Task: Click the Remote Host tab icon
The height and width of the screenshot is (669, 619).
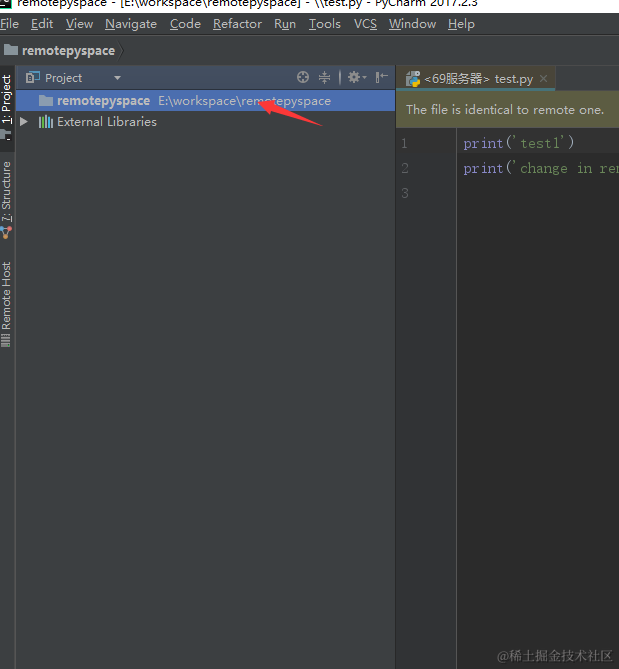Action: pyautogui.click(x=6, y=340)
